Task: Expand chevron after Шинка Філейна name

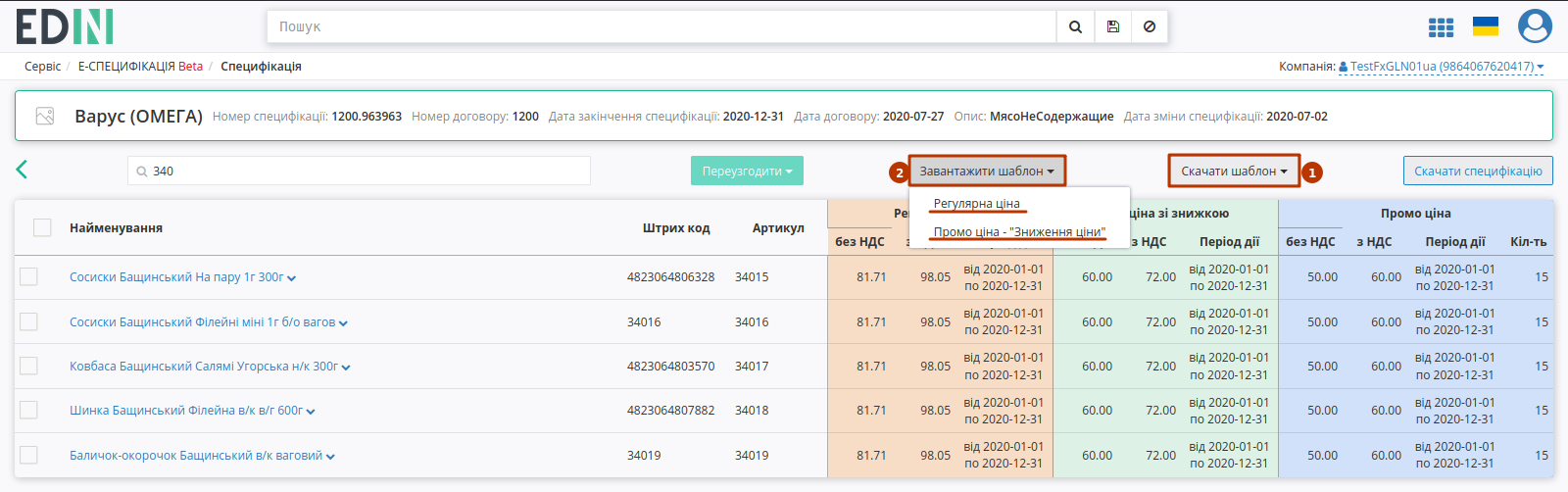Action: (x=311, y=412)
